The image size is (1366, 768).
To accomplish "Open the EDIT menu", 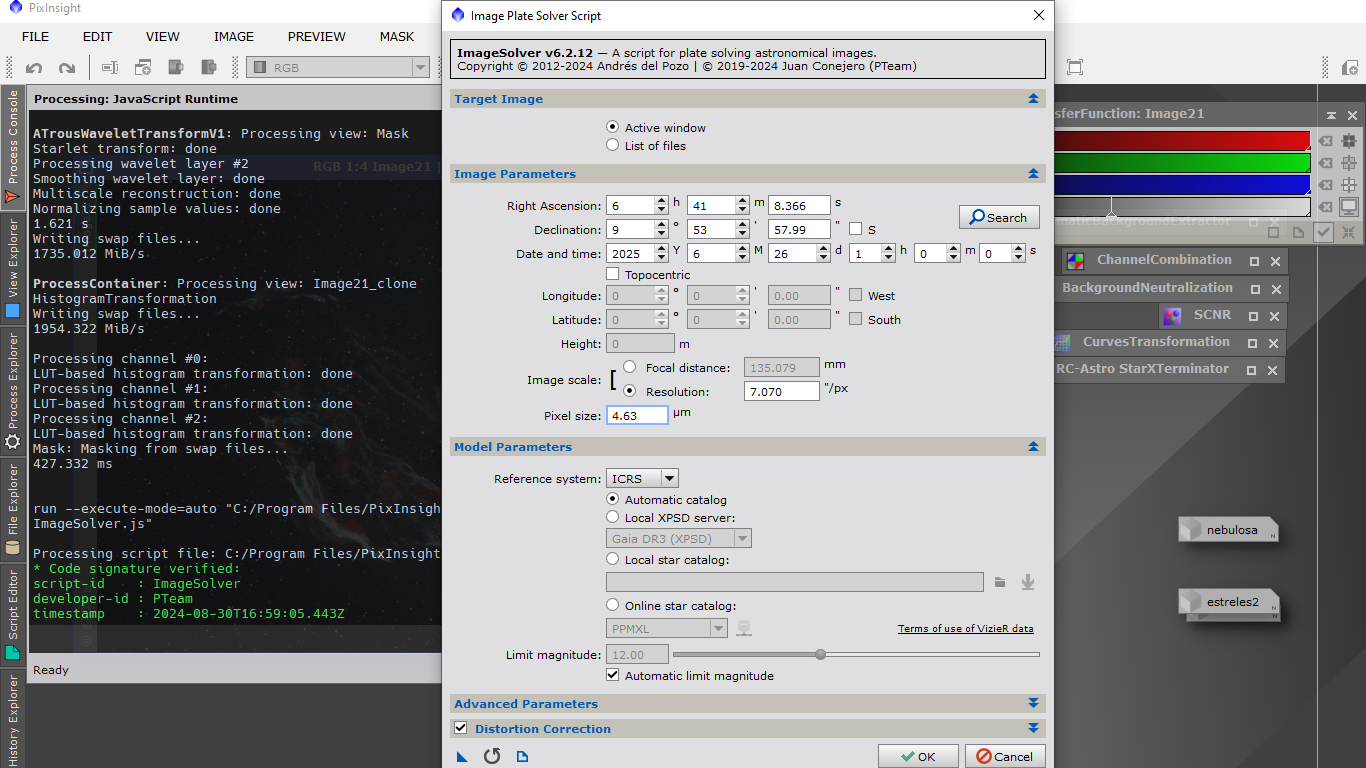I will (x=97, y=37).
